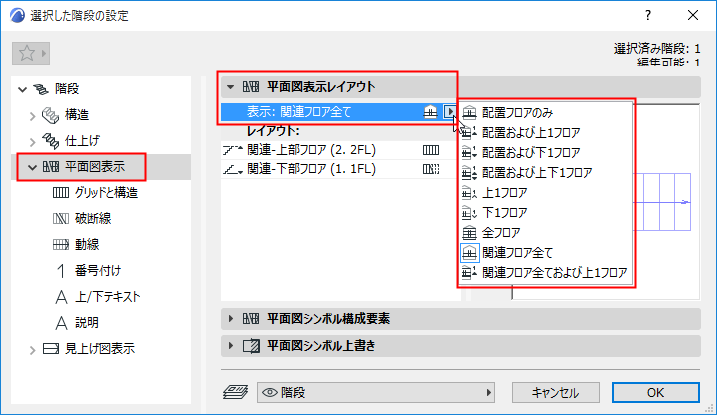Click the キャンセル button

(556, 393)
